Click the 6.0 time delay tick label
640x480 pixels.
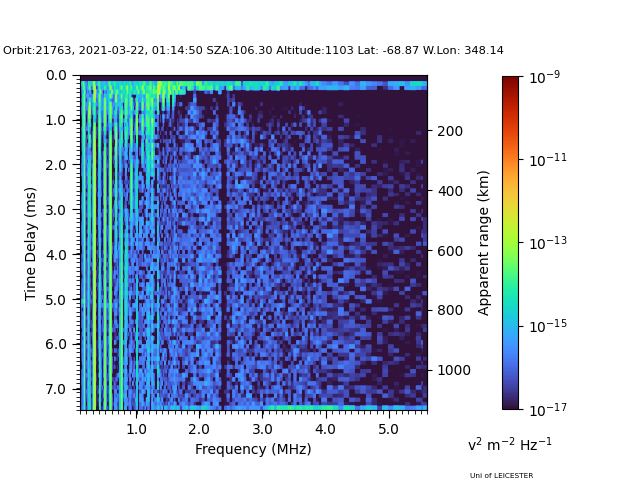(56, 344)
